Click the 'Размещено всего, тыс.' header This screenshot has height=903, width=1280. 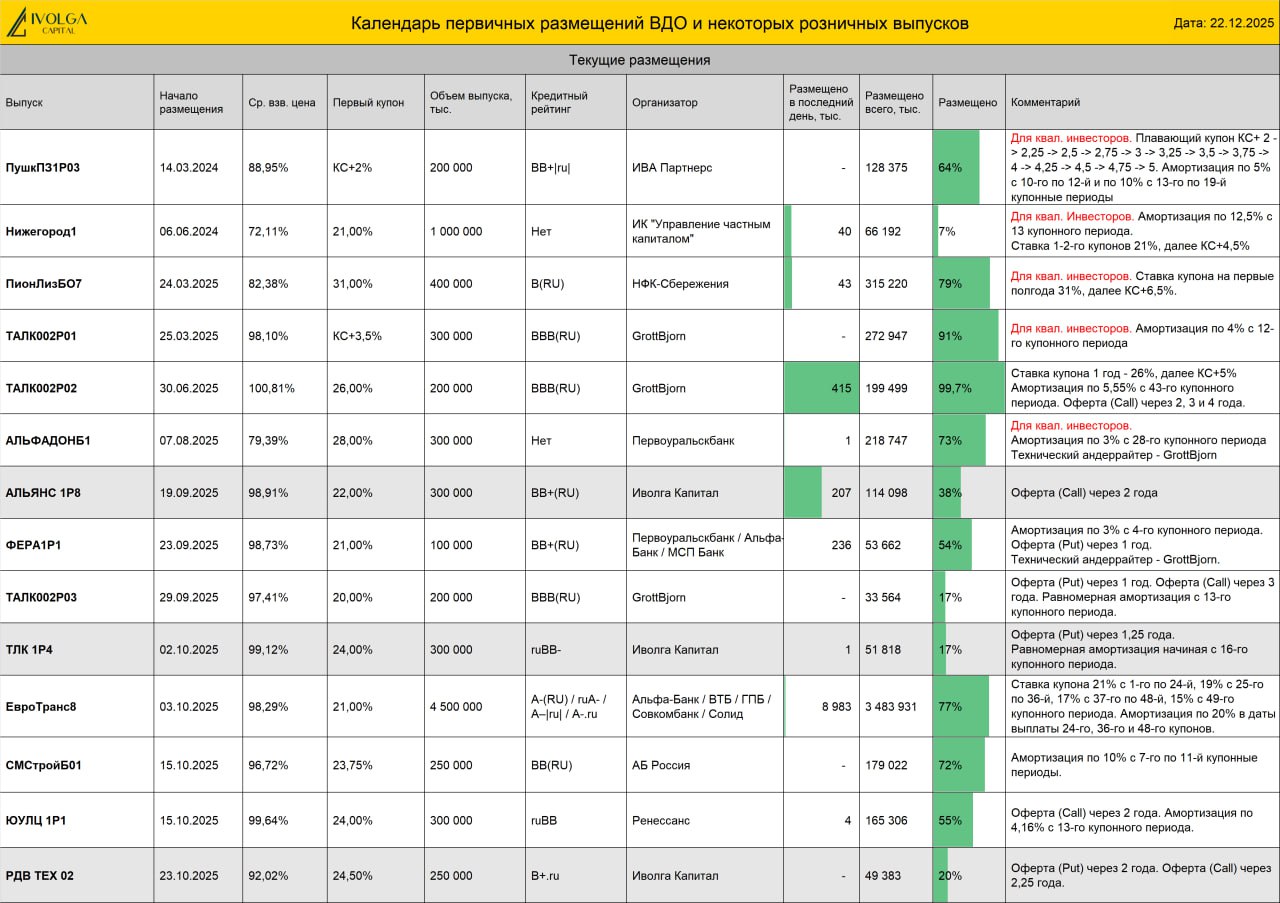click(895, 102)
